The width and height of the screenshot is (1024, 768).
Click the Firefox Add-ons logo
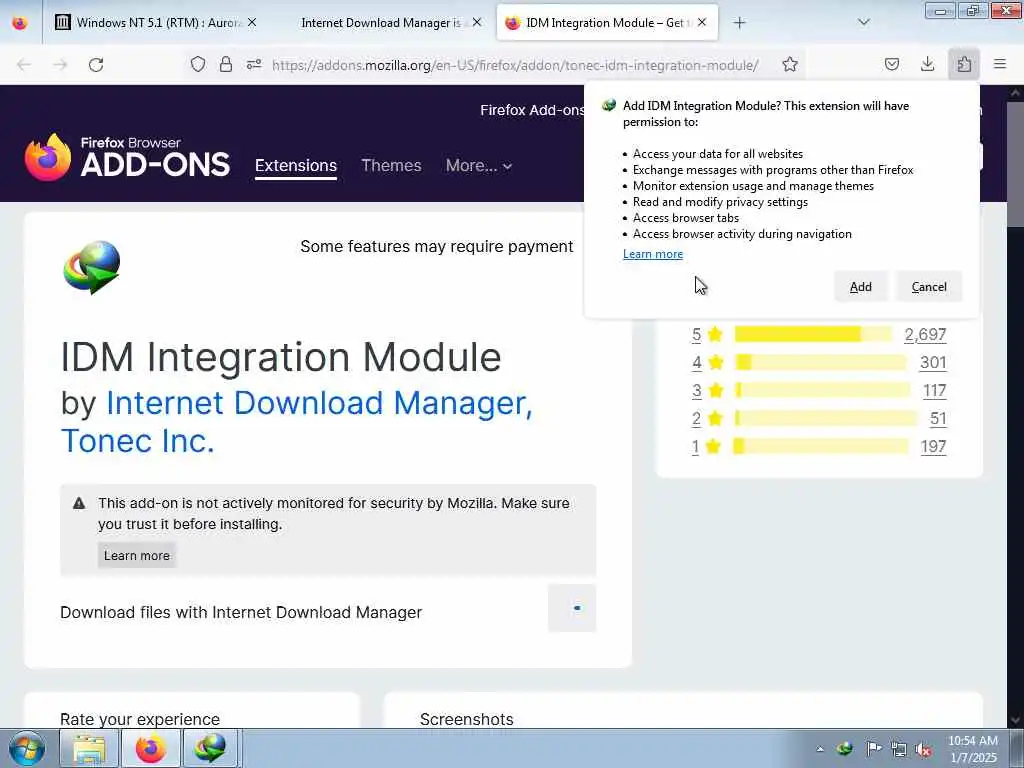tap(127, 157)
